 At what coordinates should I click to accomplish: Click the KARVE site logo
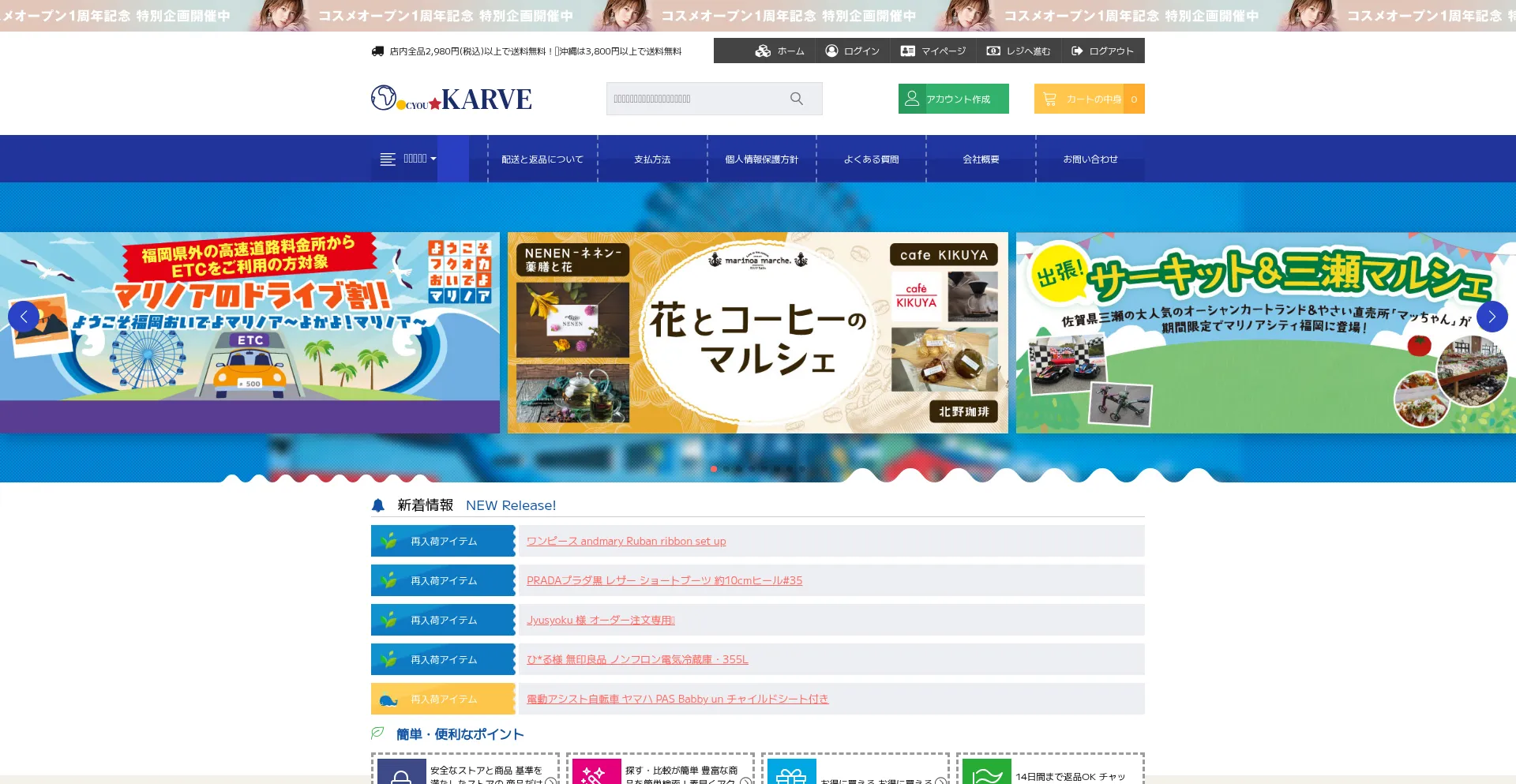(452, 99)
